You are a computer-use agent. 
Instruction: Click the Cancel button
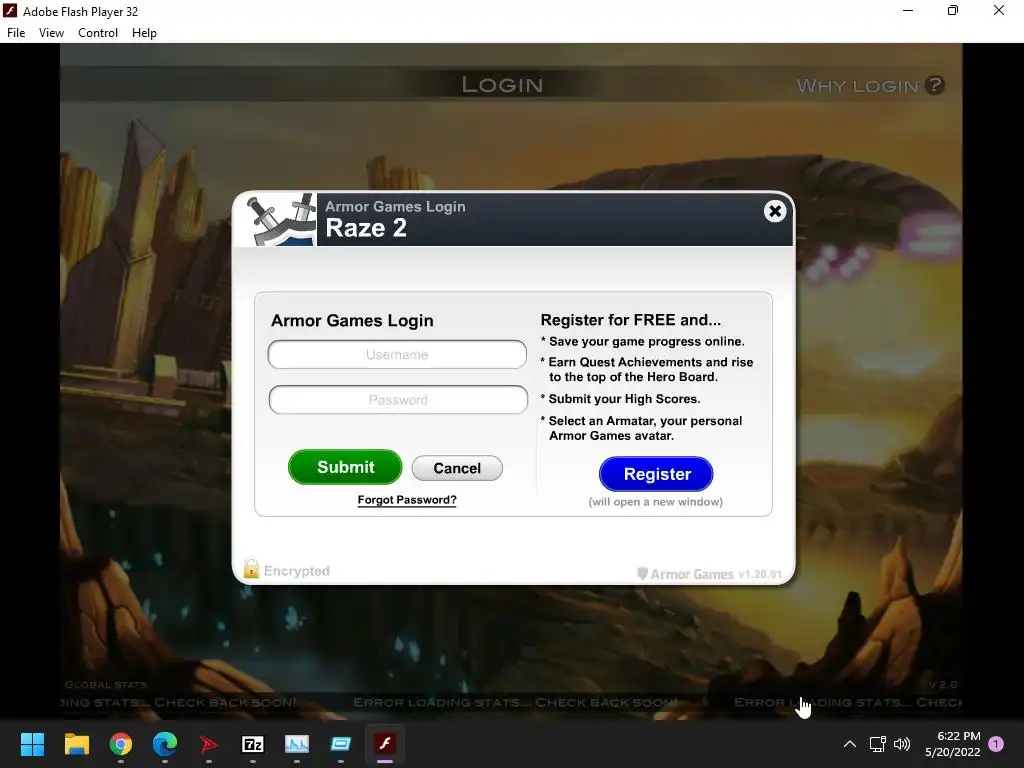pos(457,468)
